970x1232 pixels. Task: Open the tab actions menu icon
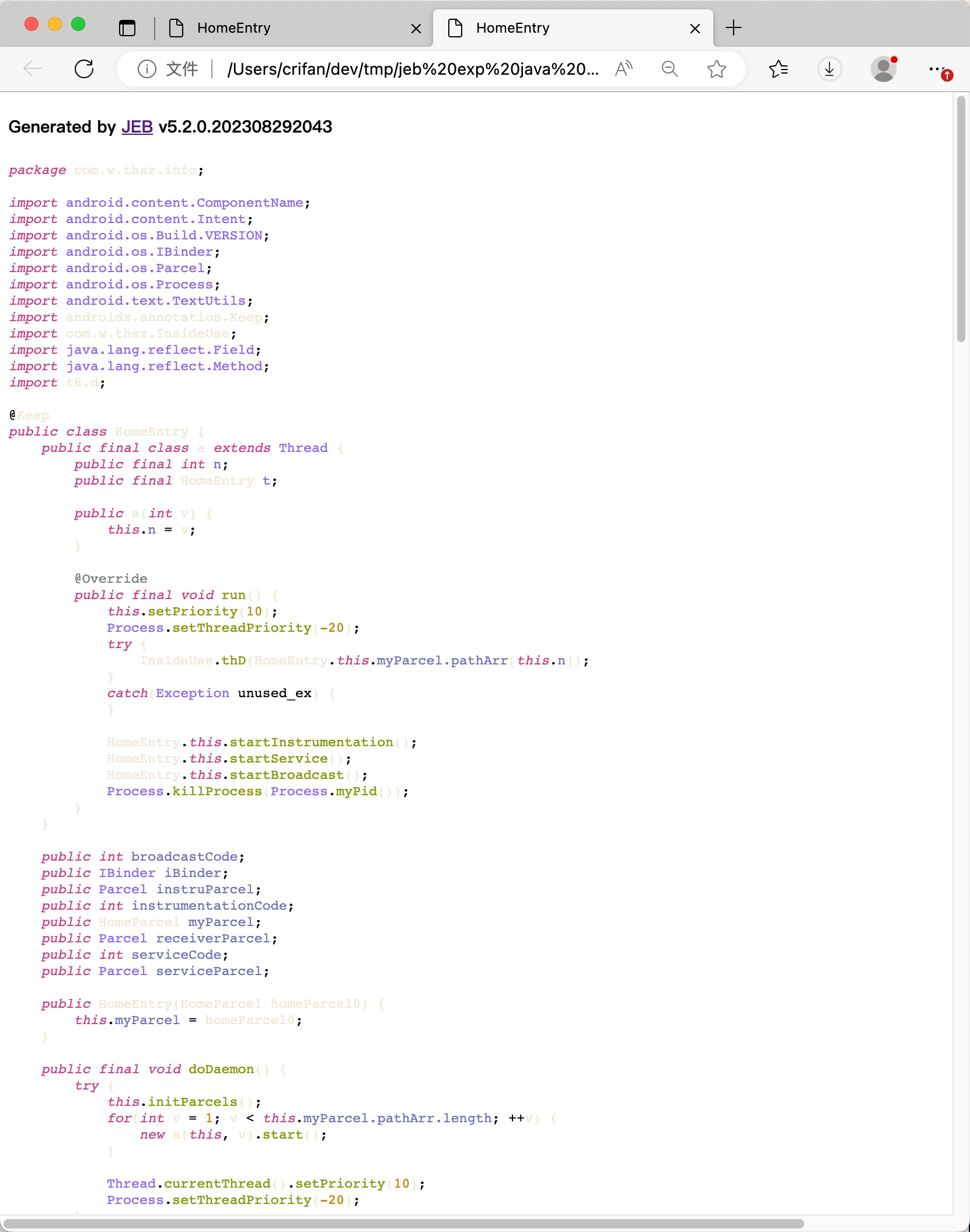click(127, 27)
